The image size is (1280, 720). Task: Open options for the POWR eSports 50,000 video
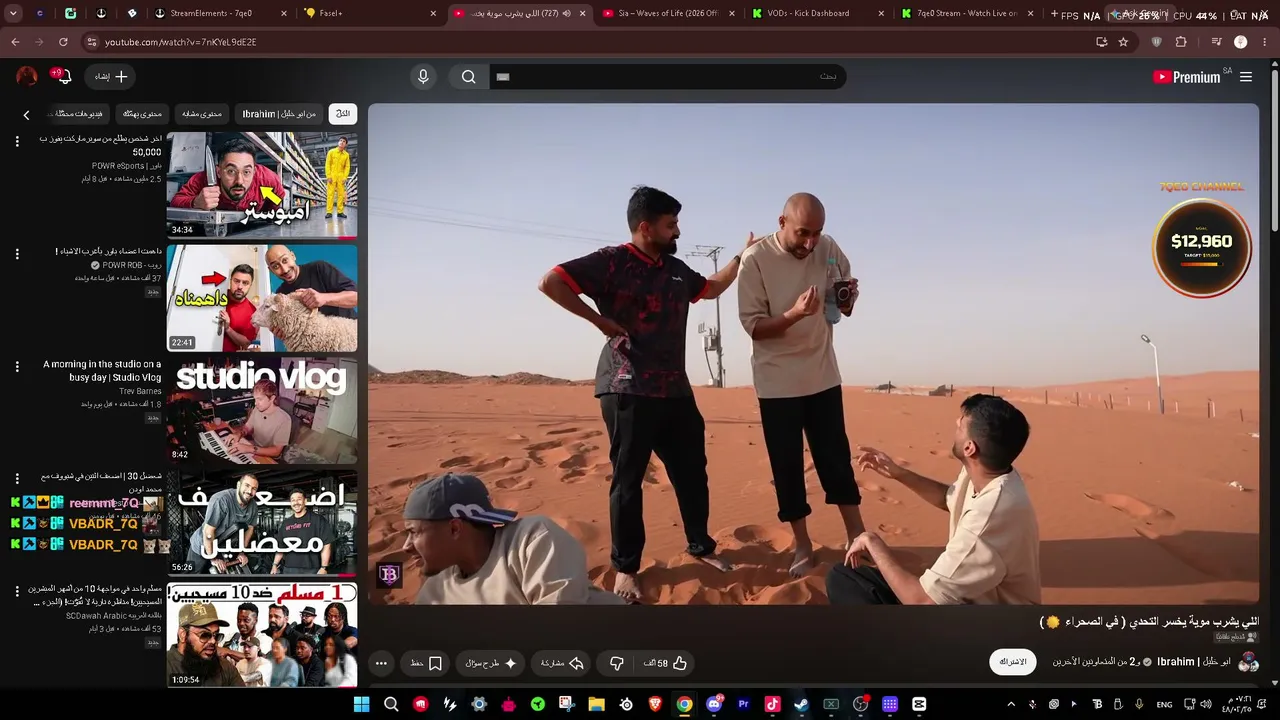click(17, 142)
